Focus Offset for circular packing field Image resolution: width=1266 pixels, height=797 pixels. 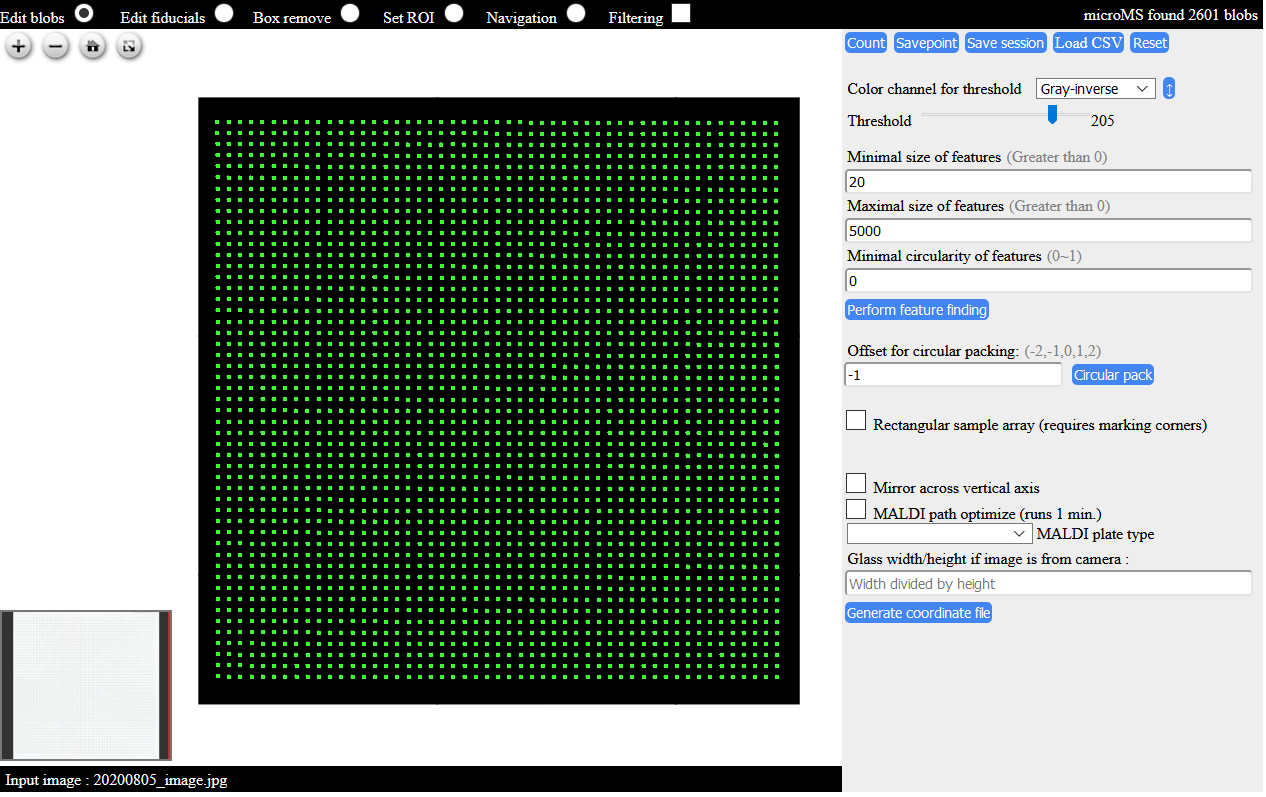click(954, 375)
